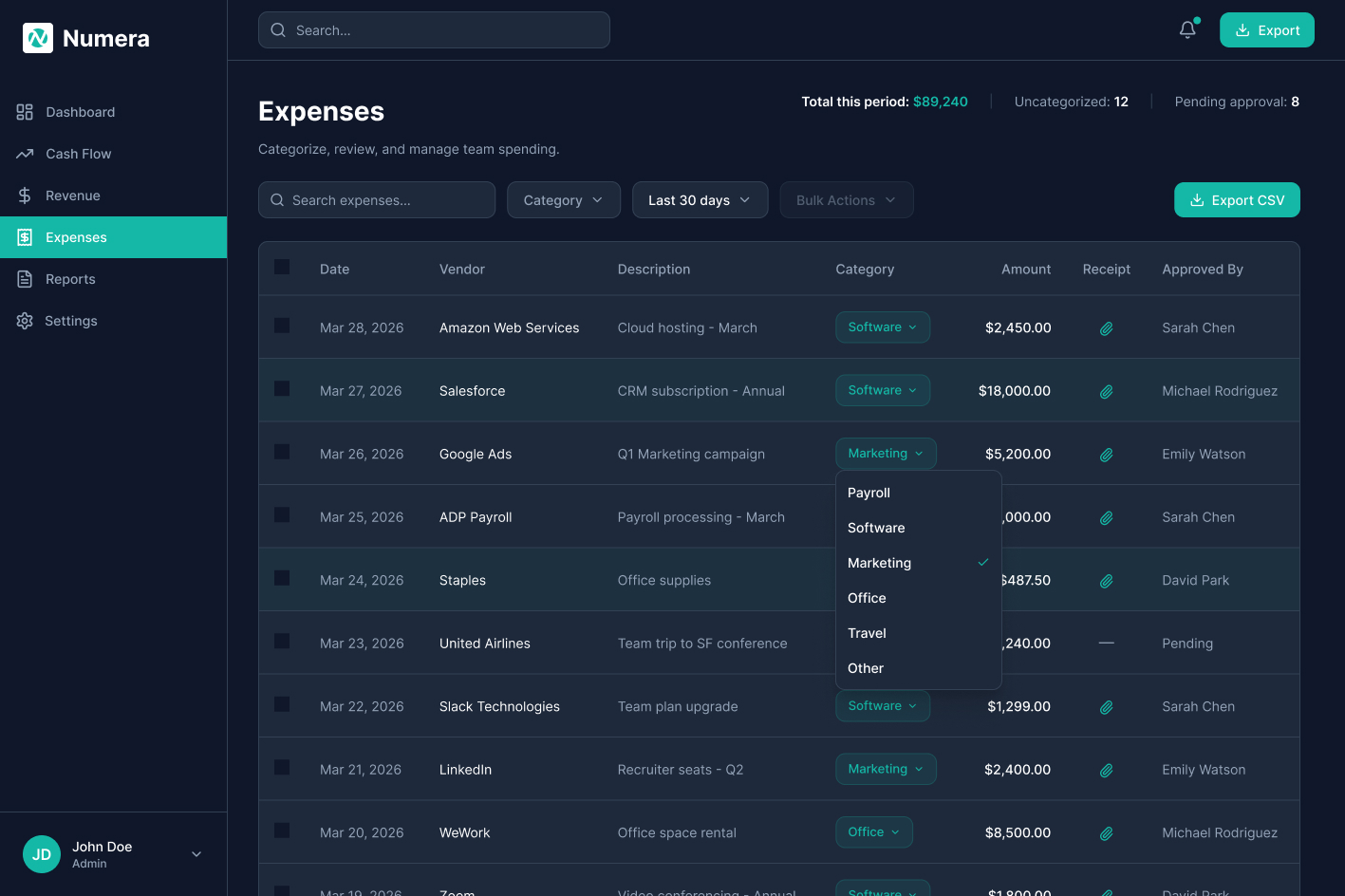Sort by the Approved By column header
Viewport: 1345px width, 896px height.
tap(1203, 270)
